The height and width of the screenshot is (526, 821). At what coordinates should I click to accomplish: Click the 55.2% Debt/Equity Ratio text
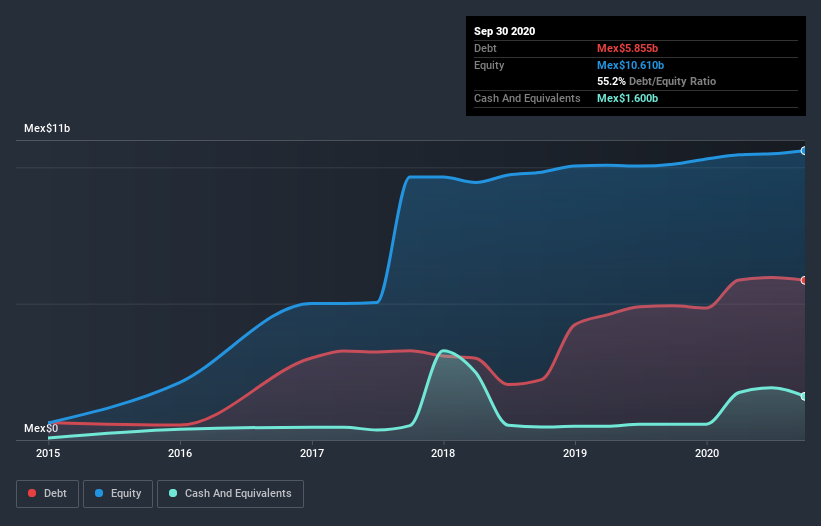[657, 82]
